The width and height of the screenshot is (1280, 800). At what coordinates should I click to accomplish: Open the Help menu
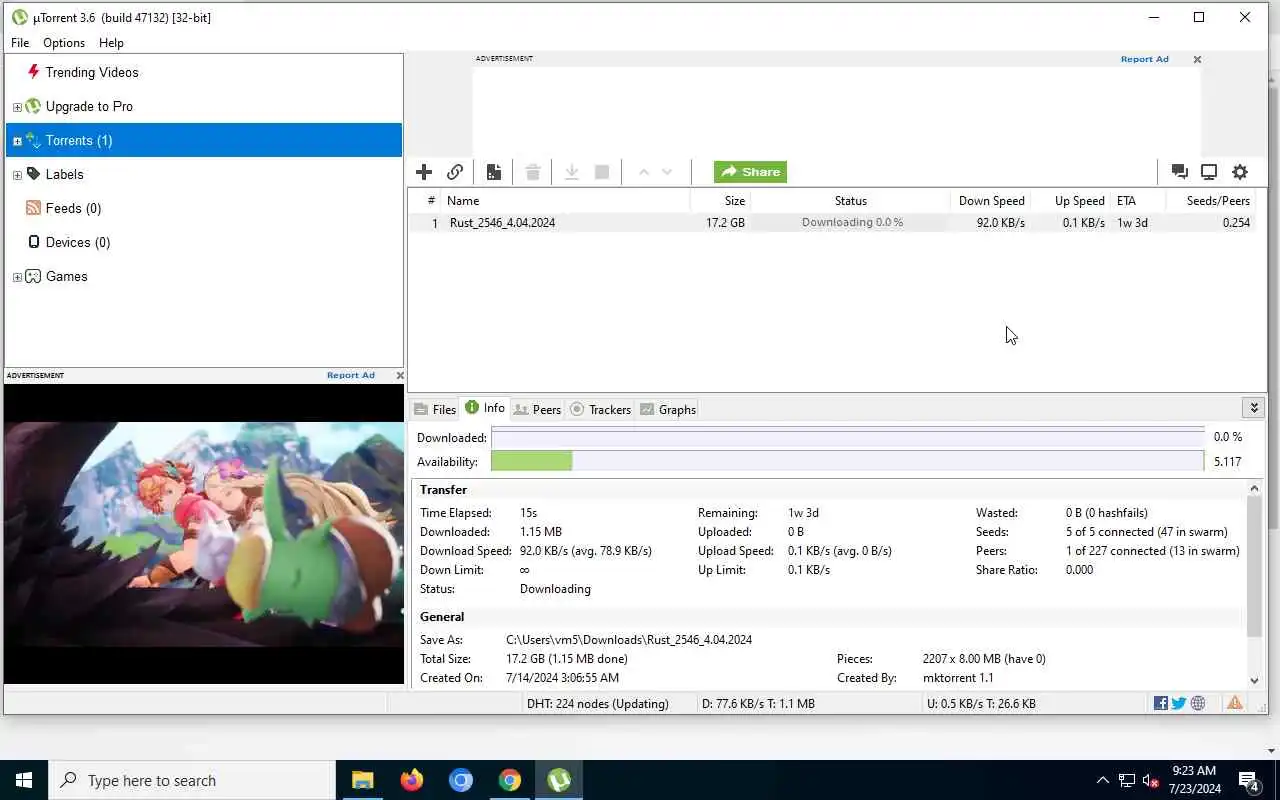[x=111, y=43]
